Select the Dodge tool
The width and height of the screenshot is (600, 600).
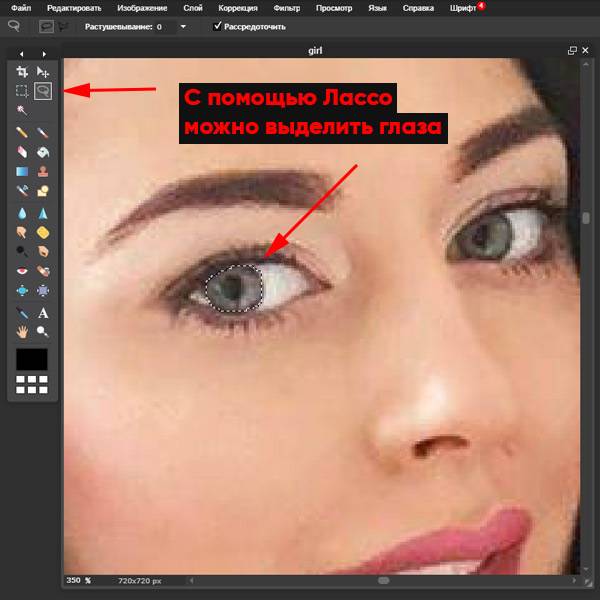click(22, 251)
